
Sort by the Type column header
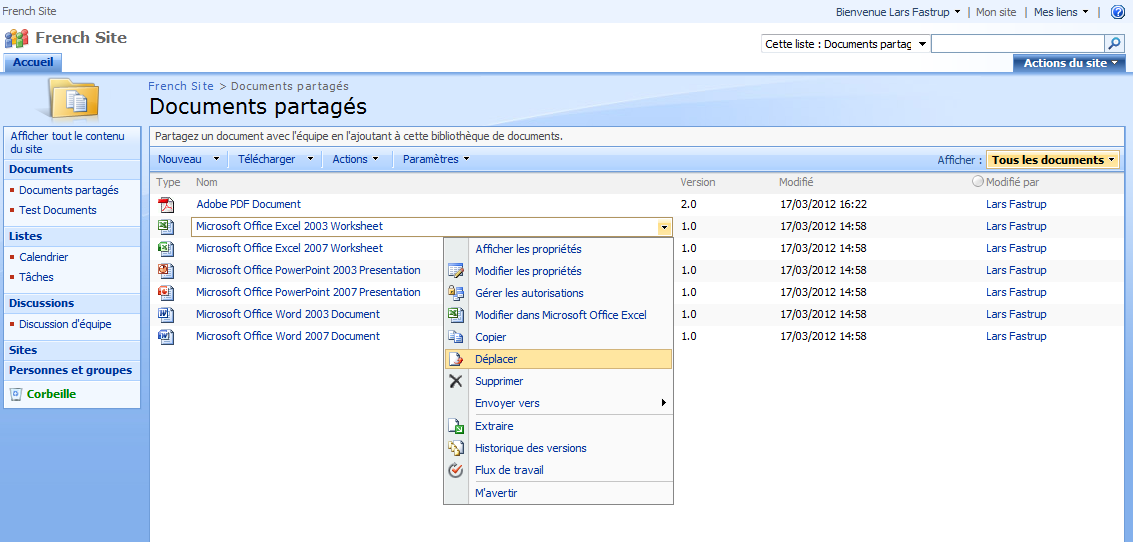tap(168, 182)
